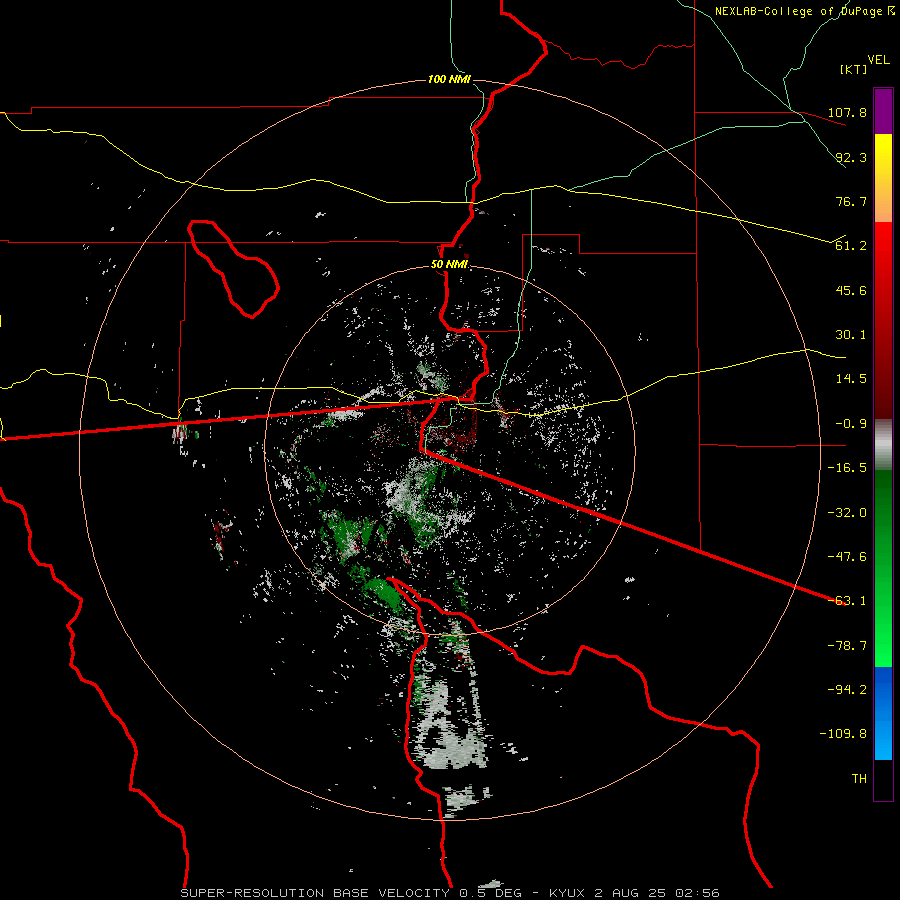Click the -0.9 velocity scale value

click(x=851, y=424)
